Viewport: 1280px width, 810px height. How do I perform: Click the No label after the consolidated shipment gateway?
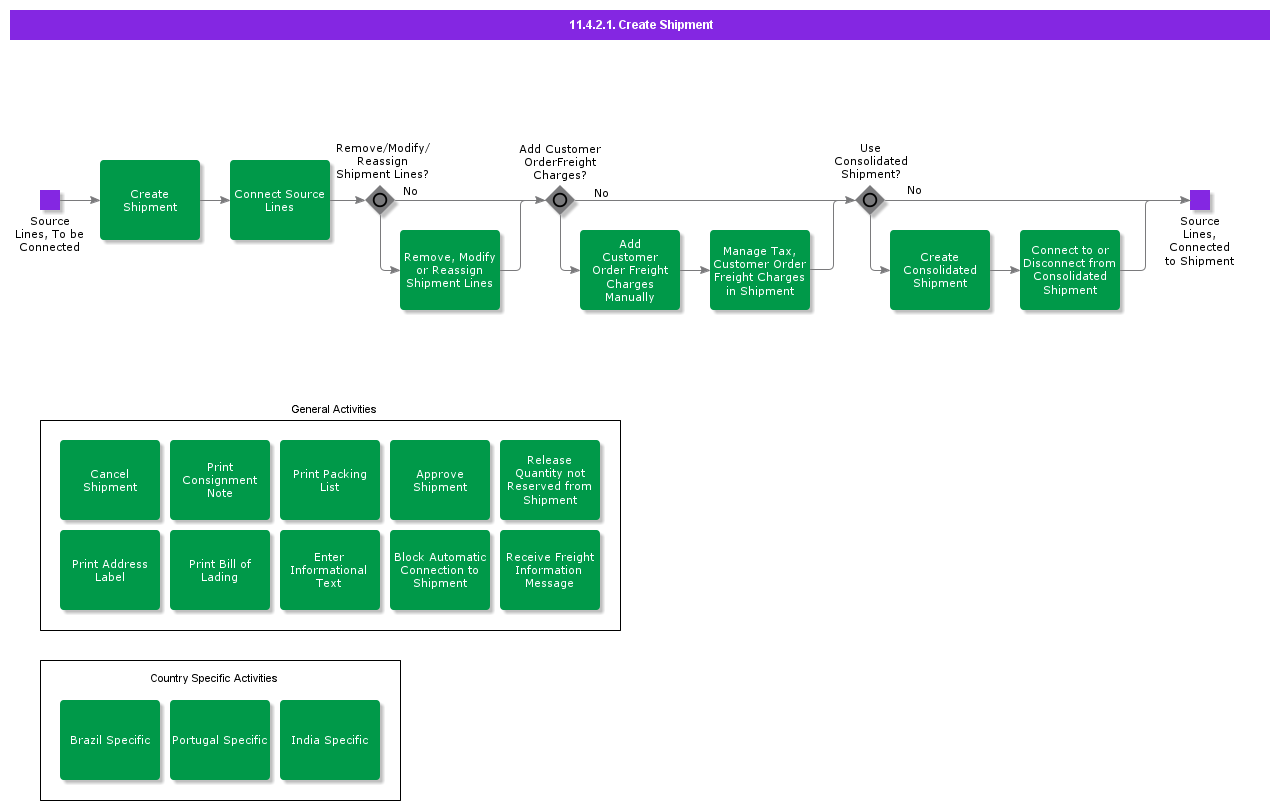(x=914, y=190)
